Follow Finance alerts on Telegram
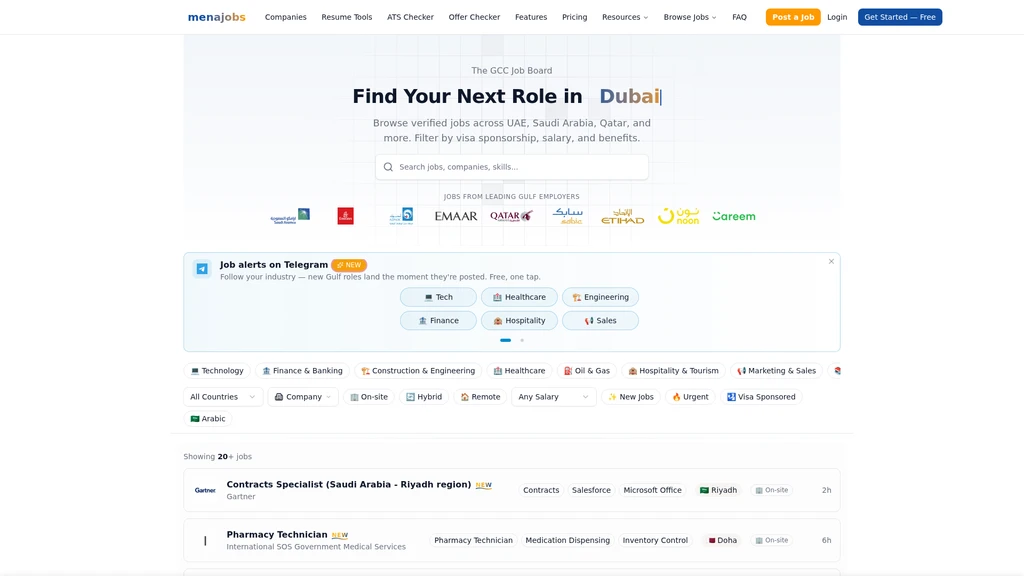The width and height of the screenshot is (1024, 576). click(x=438, y=321)
